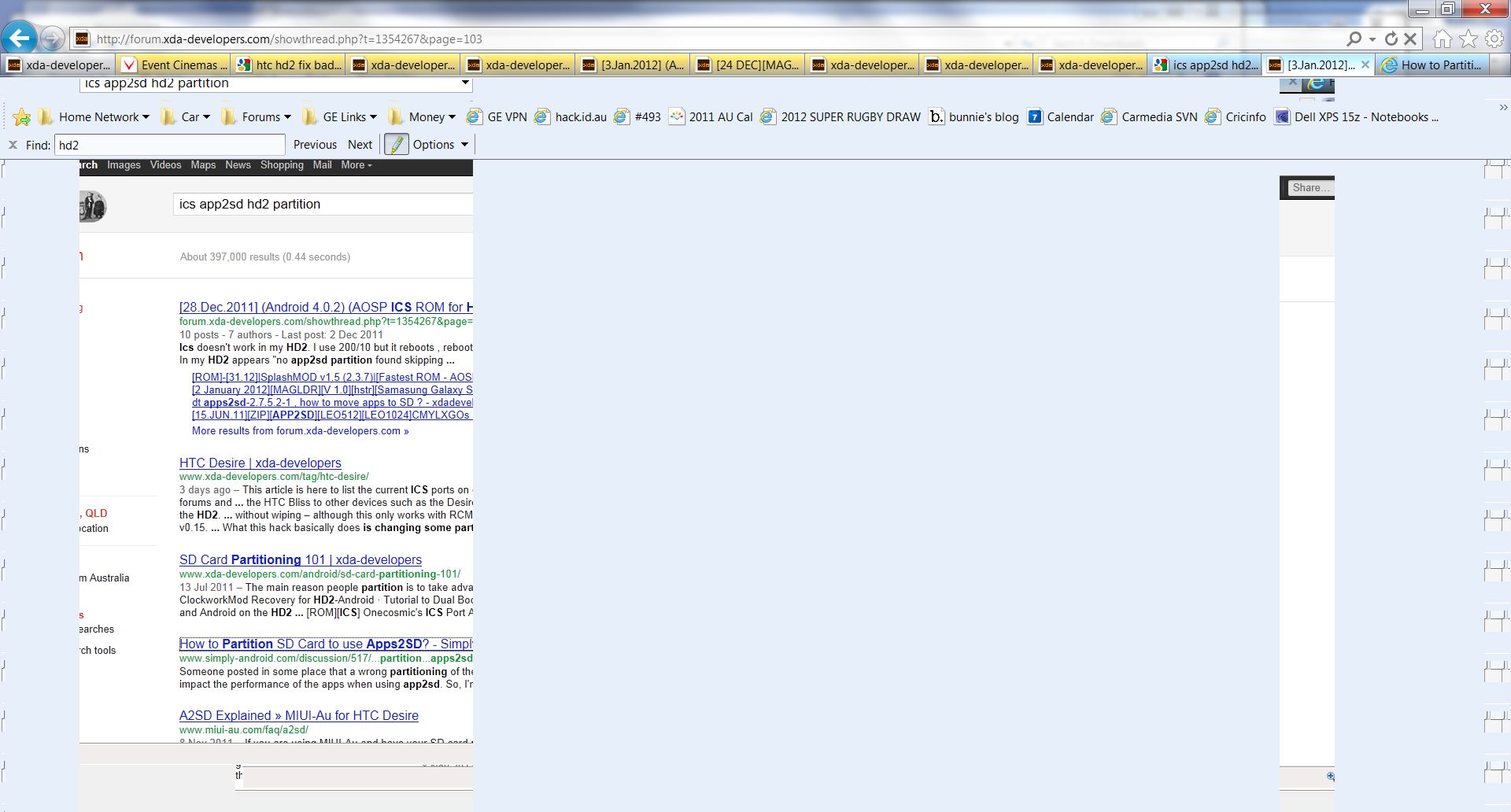Open the Tools gear icon
The width and height of the screenshot is (1511, 812).
pos(1494,39)
